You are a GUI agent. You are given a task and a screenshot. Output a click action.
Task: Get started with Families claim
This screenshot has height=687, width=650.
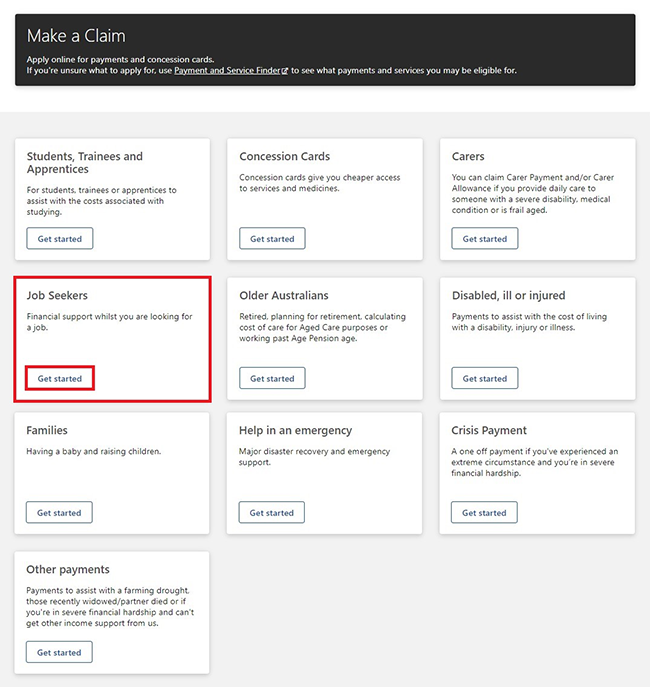59,512
